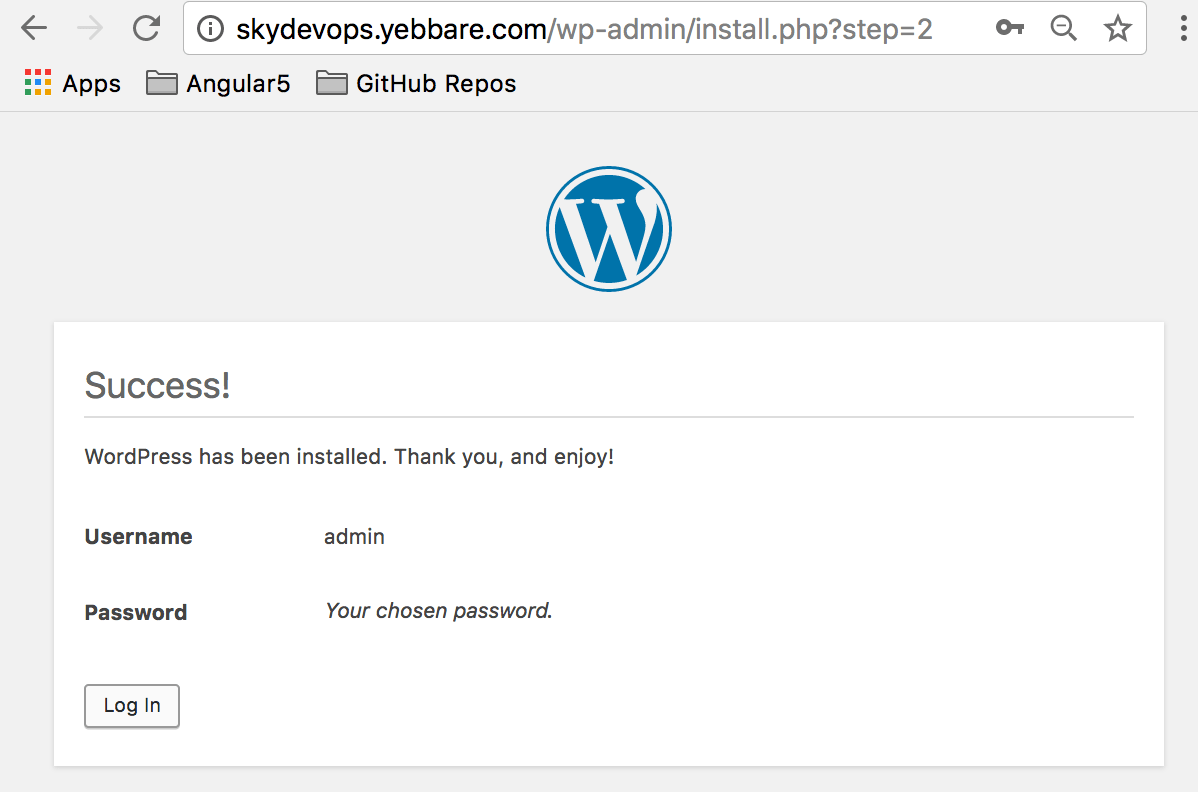
Task: Open the Apps shortcut in bookmarks bar
Action: (x=72, y=83)
